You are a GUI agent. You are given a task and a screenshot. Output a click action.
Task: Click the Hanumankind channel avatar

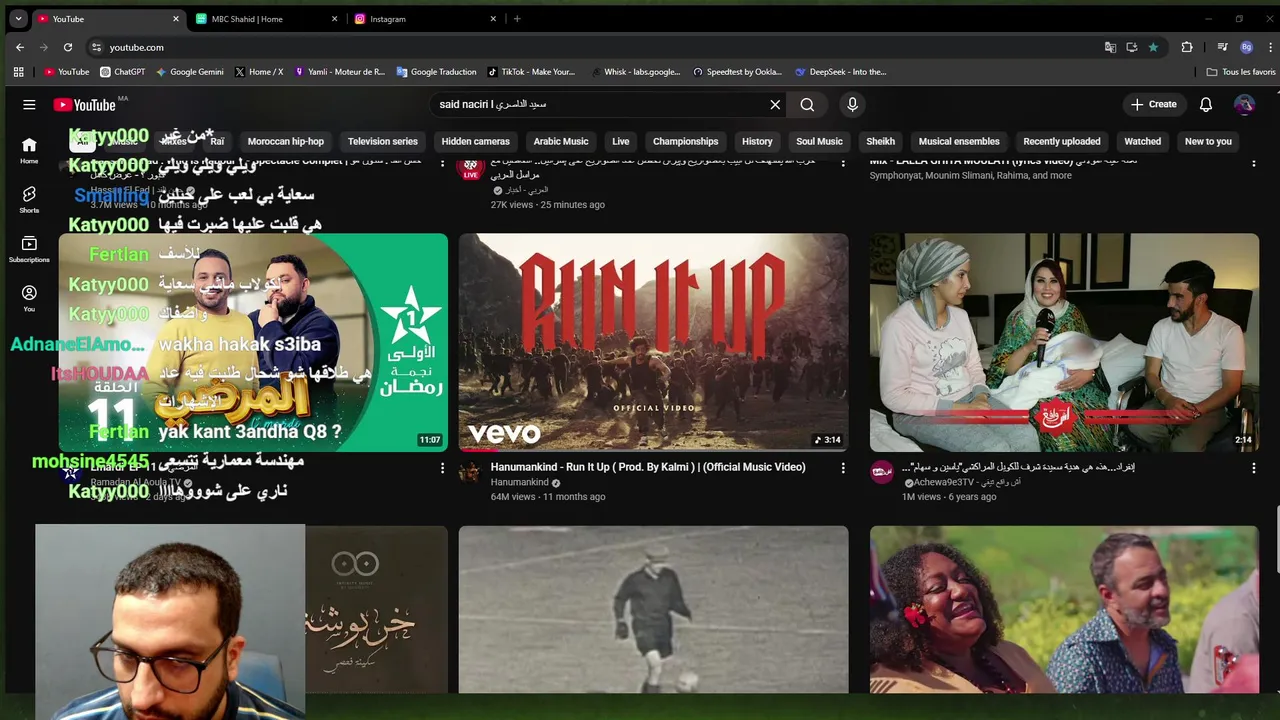pyautogui.click(x=470, y=472)
